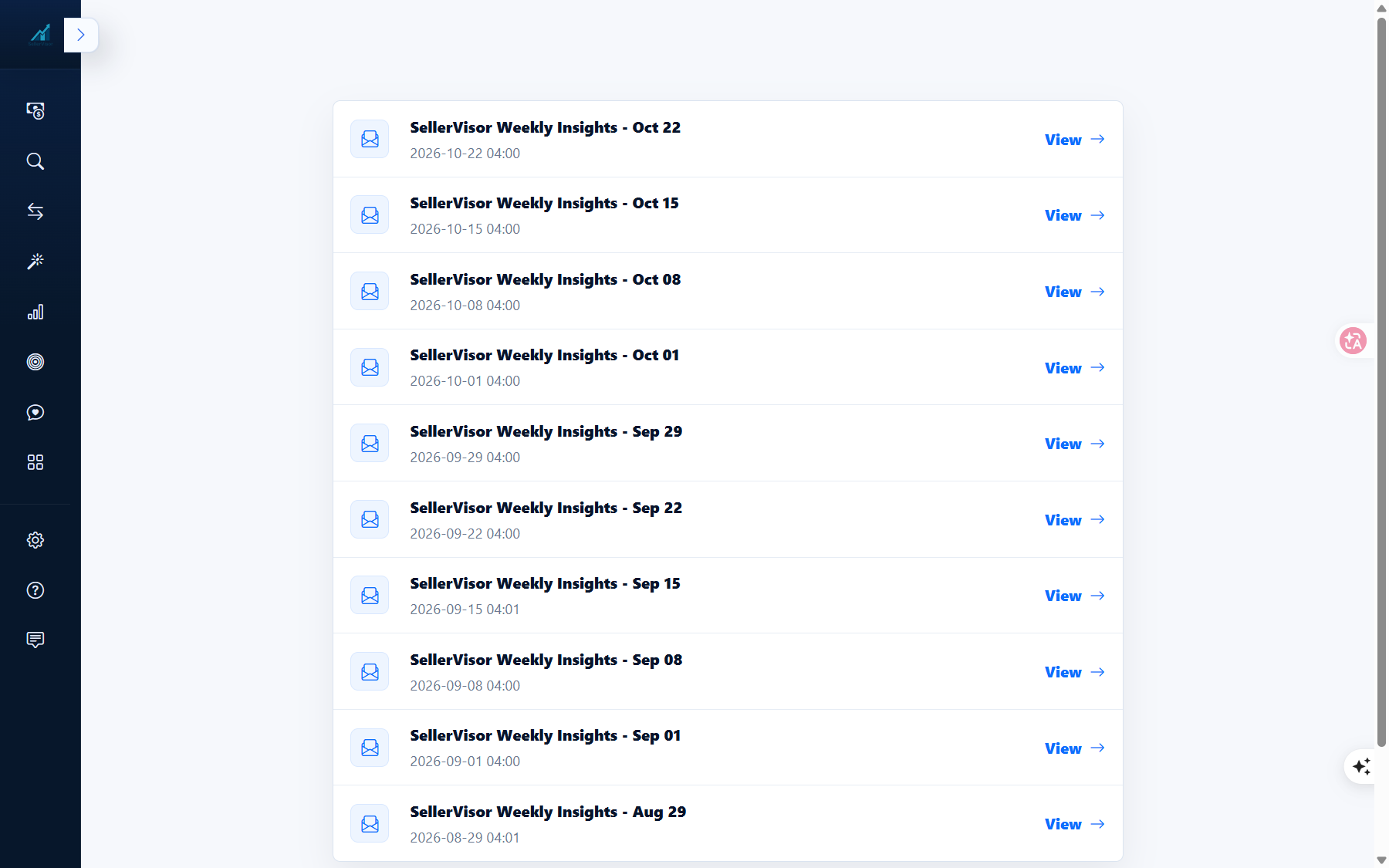
Task: Click the page vertical scrollbar thumb
Action: [x=1381, y=382]
